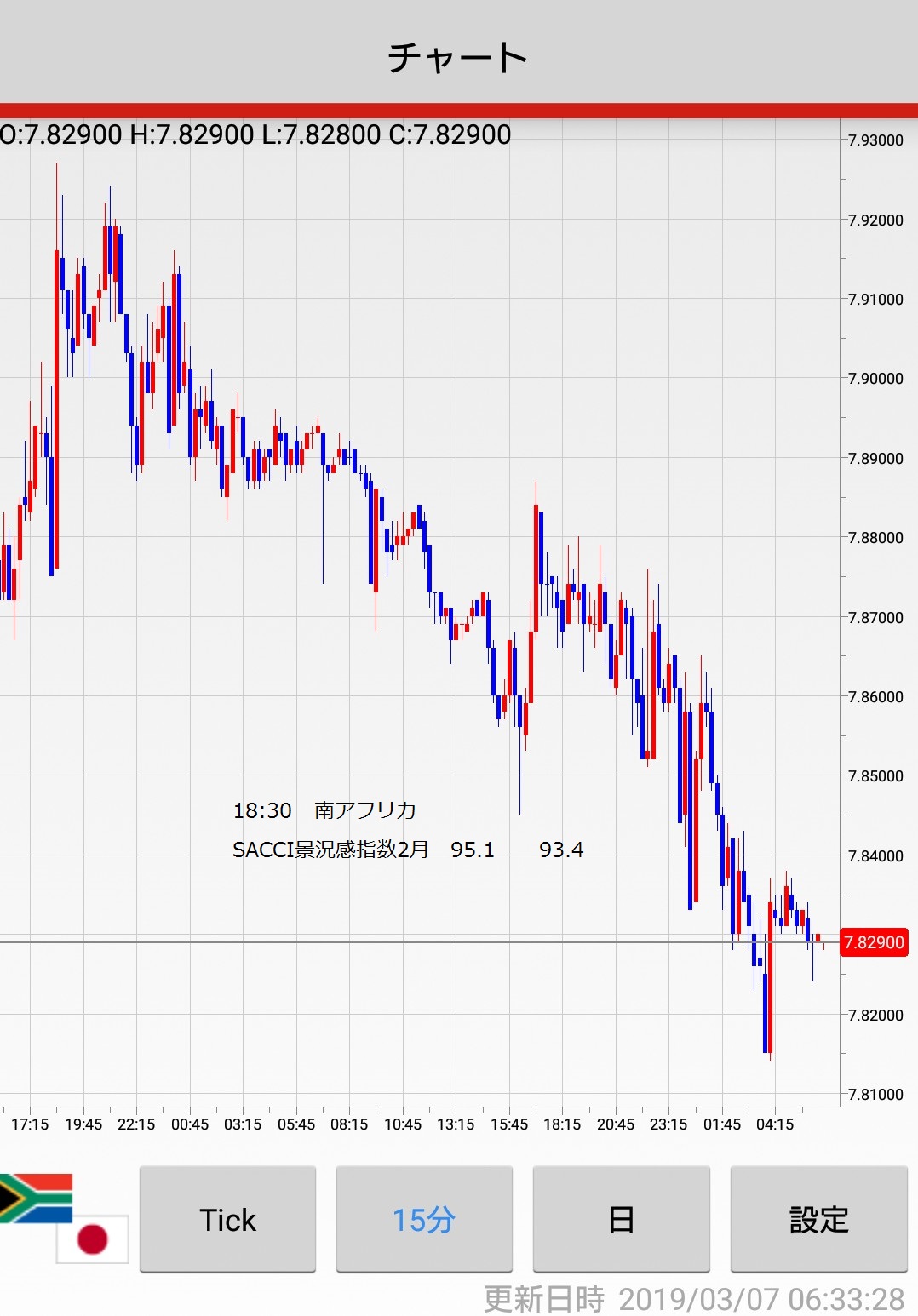Click the 7.88000 price axis label
Image resolution: width=918 pixels, height=1316 pixels.
tap(875, 537)
